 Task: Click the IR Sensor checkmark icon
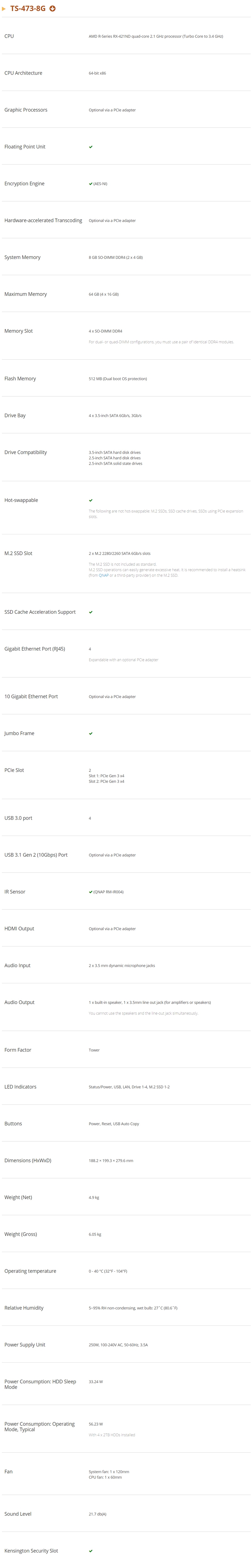(x=91, y=892)
